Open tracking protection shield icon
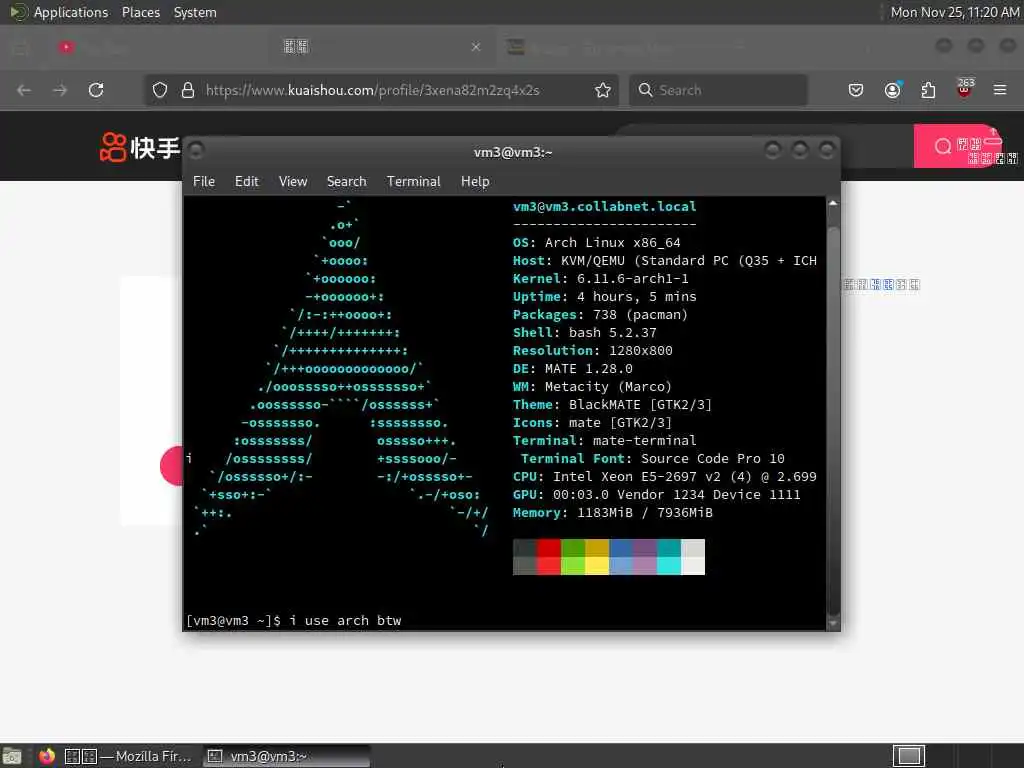The width and height of the screenshot is (1024, 768). [160, 90]
